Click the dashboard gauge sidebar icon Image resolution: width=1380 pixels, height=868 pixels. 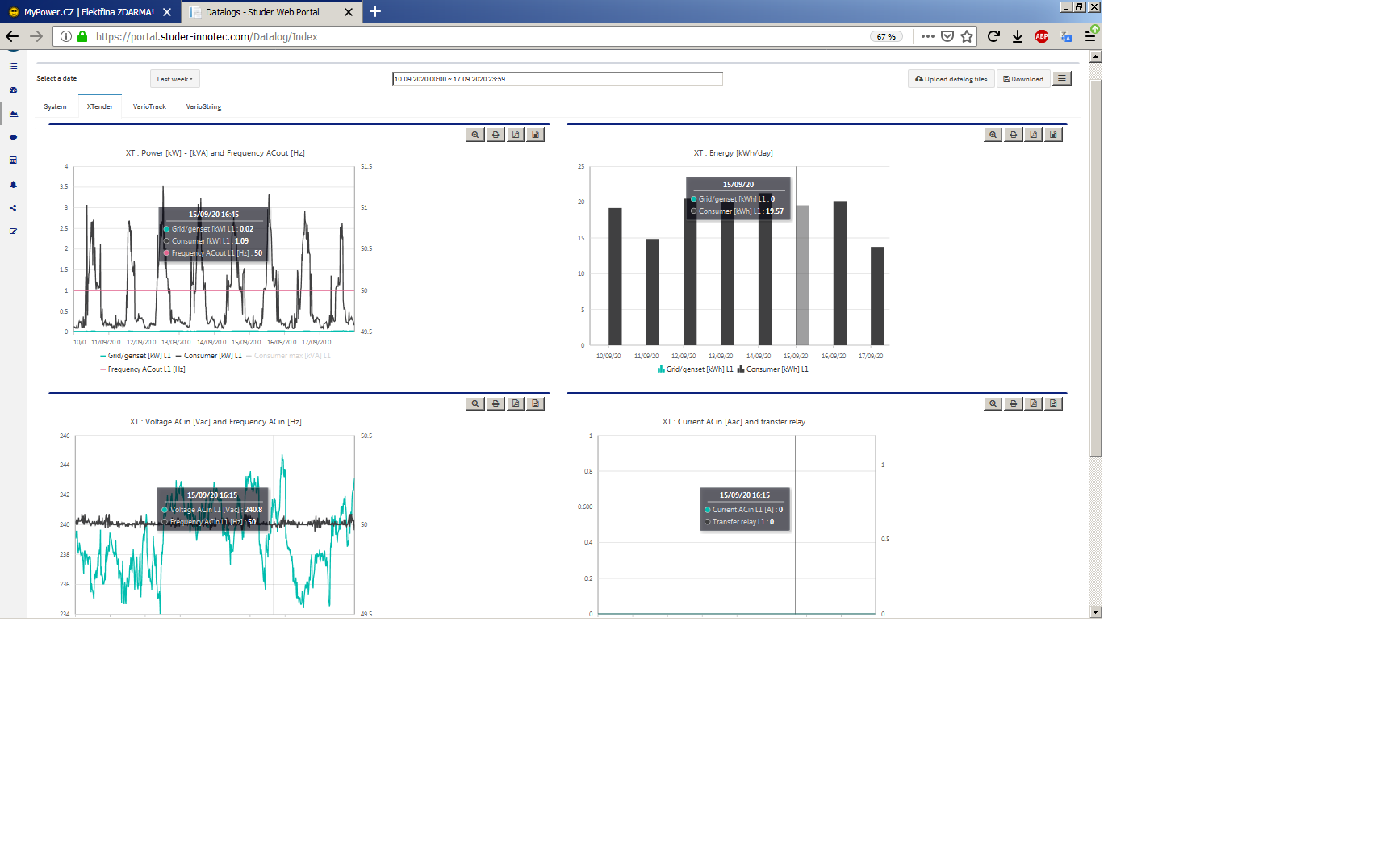click(14, 90)
